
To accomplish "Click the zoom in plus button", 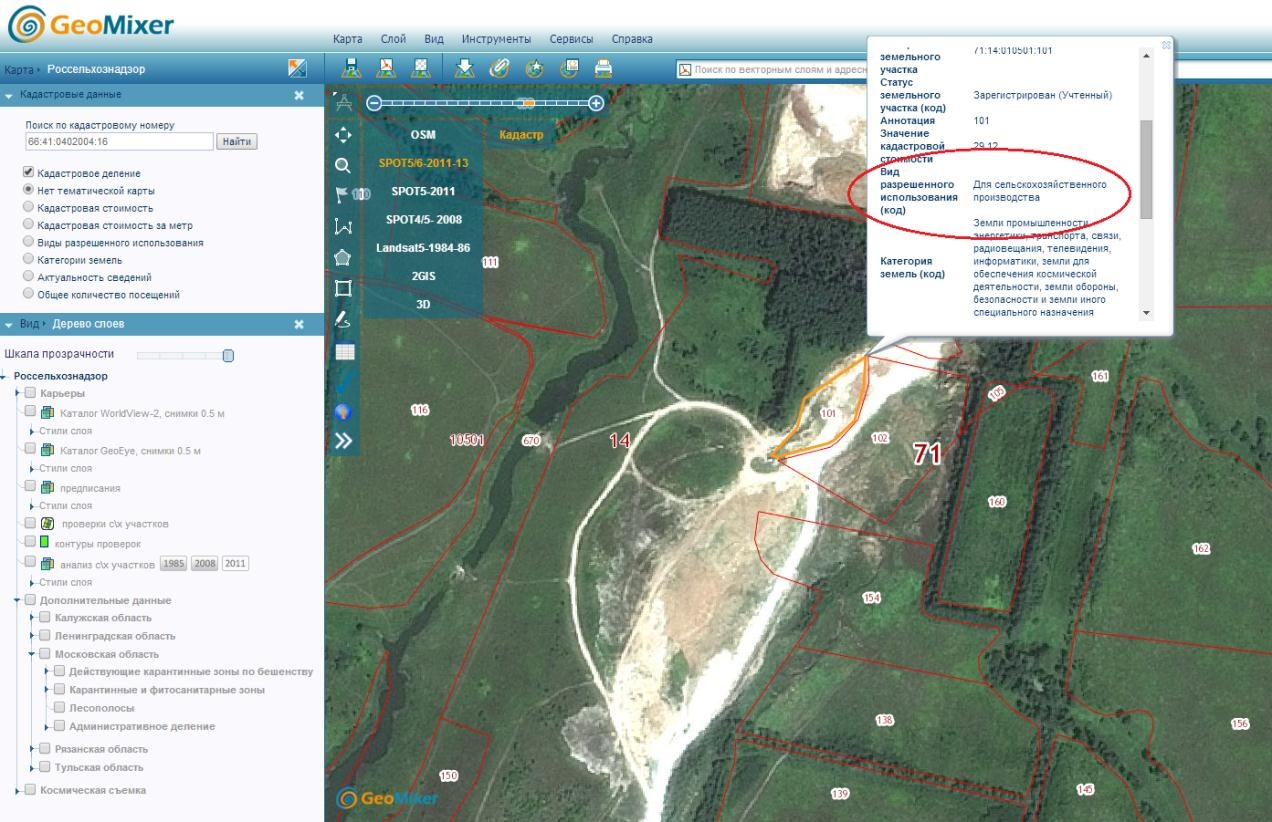I will [596, 103].
